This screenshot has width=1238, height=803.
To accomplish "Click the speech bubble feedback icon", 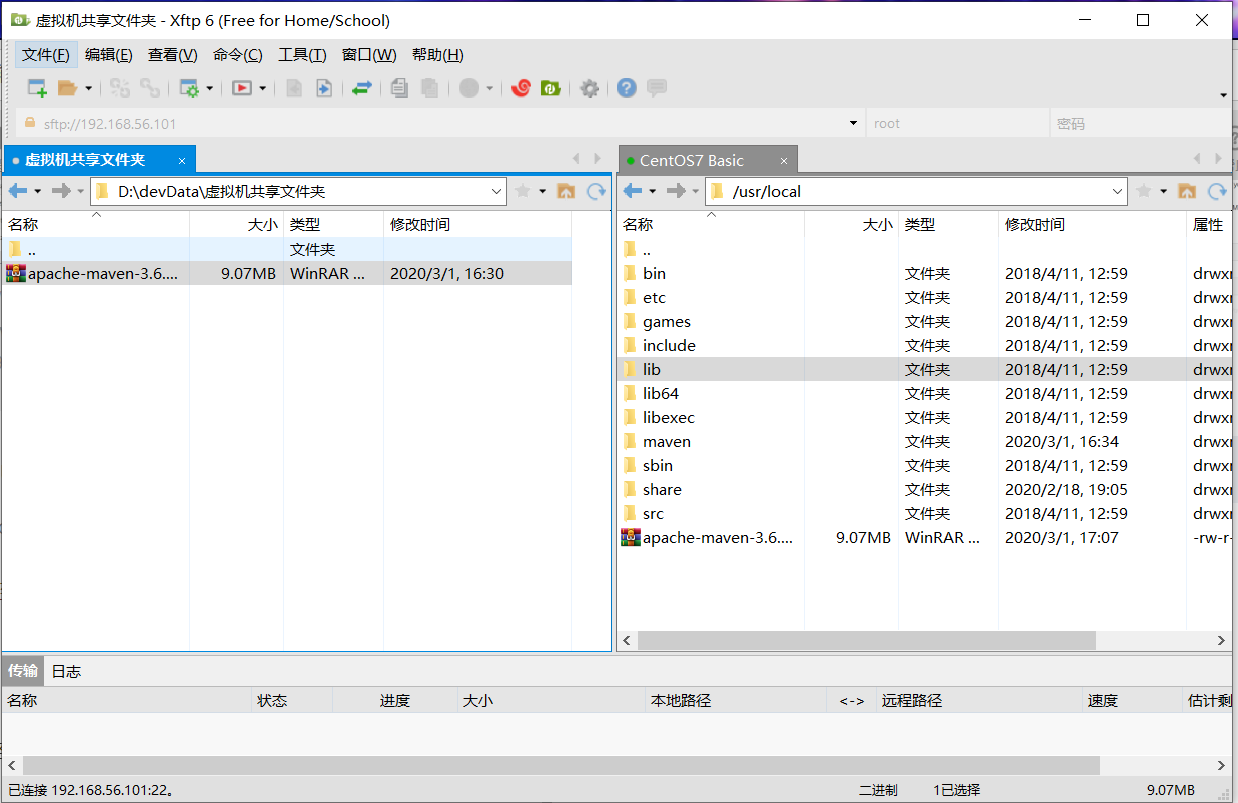I will tap(657, 88).
